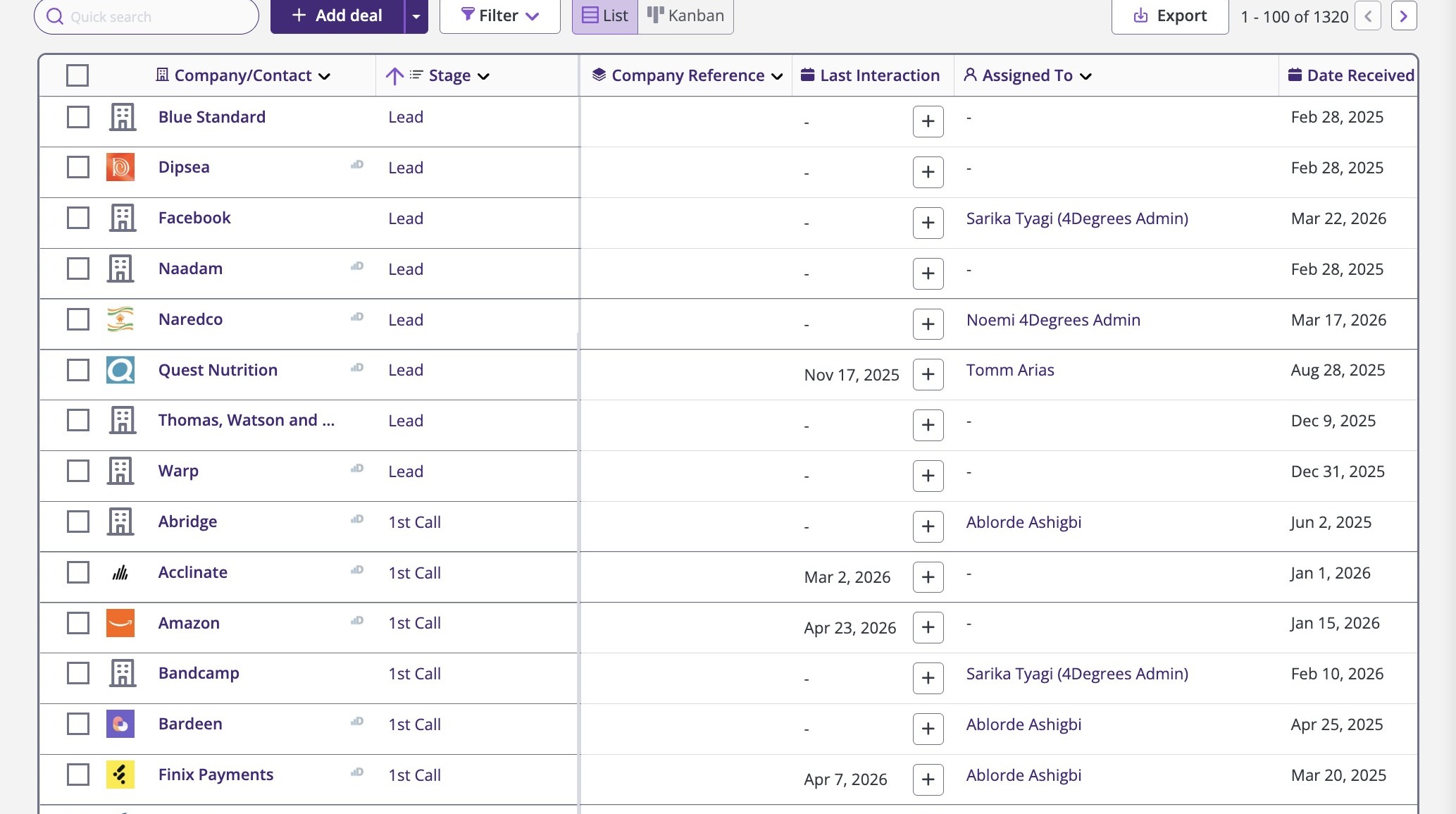The image size is (1456, 814).
Task: Add interaction for Facebook row plus icon
Action: coord(928,223)
